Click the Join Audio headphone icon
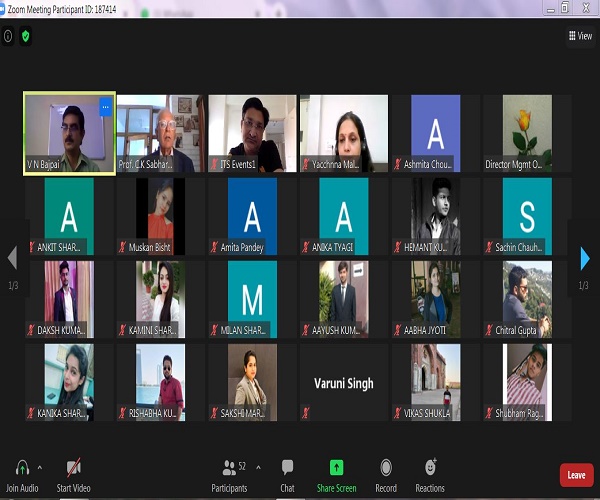Screen dimensions: 600x500 (x=22, y=468)
